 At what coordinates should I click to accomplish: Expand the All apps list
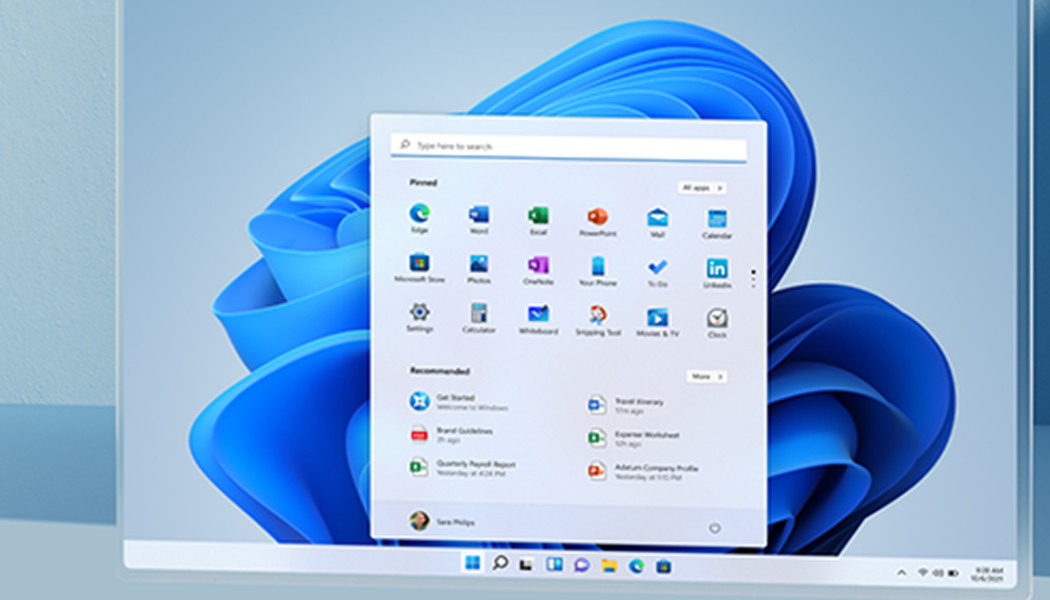[x=701, y=188]
